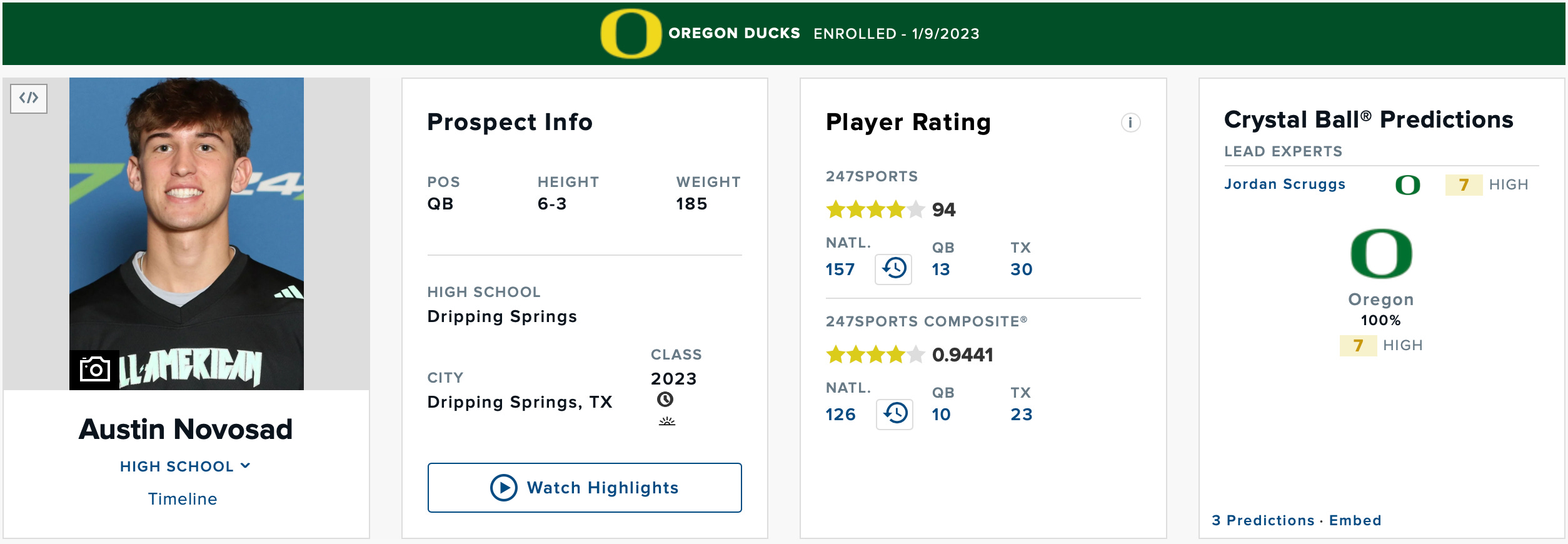Click Oregon logo beside Jordan Scruggs
1568x544 pixels.
pos(1407,185)
